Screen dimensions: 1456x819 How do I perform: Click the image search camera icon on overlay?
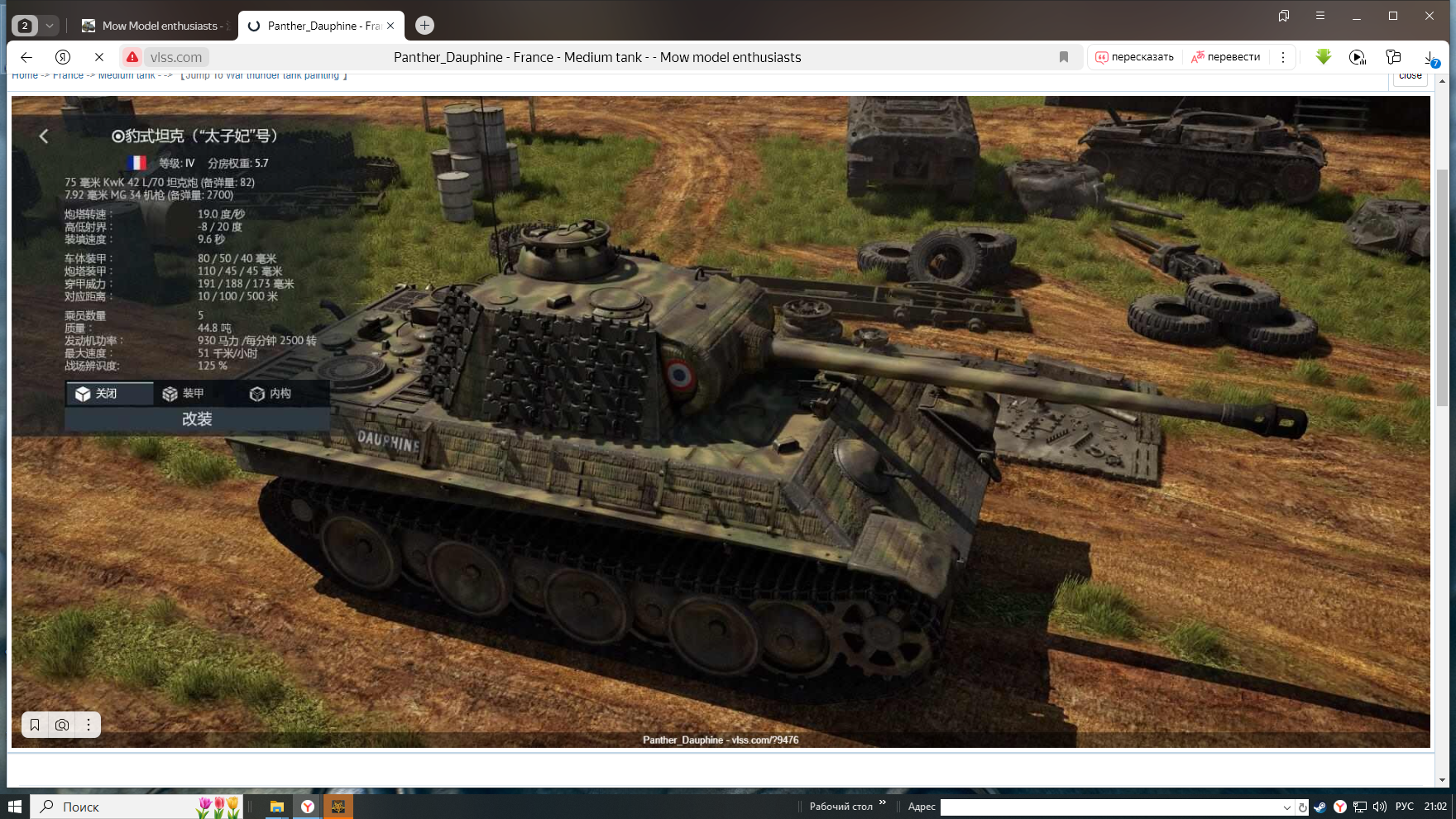click(62, 725)
